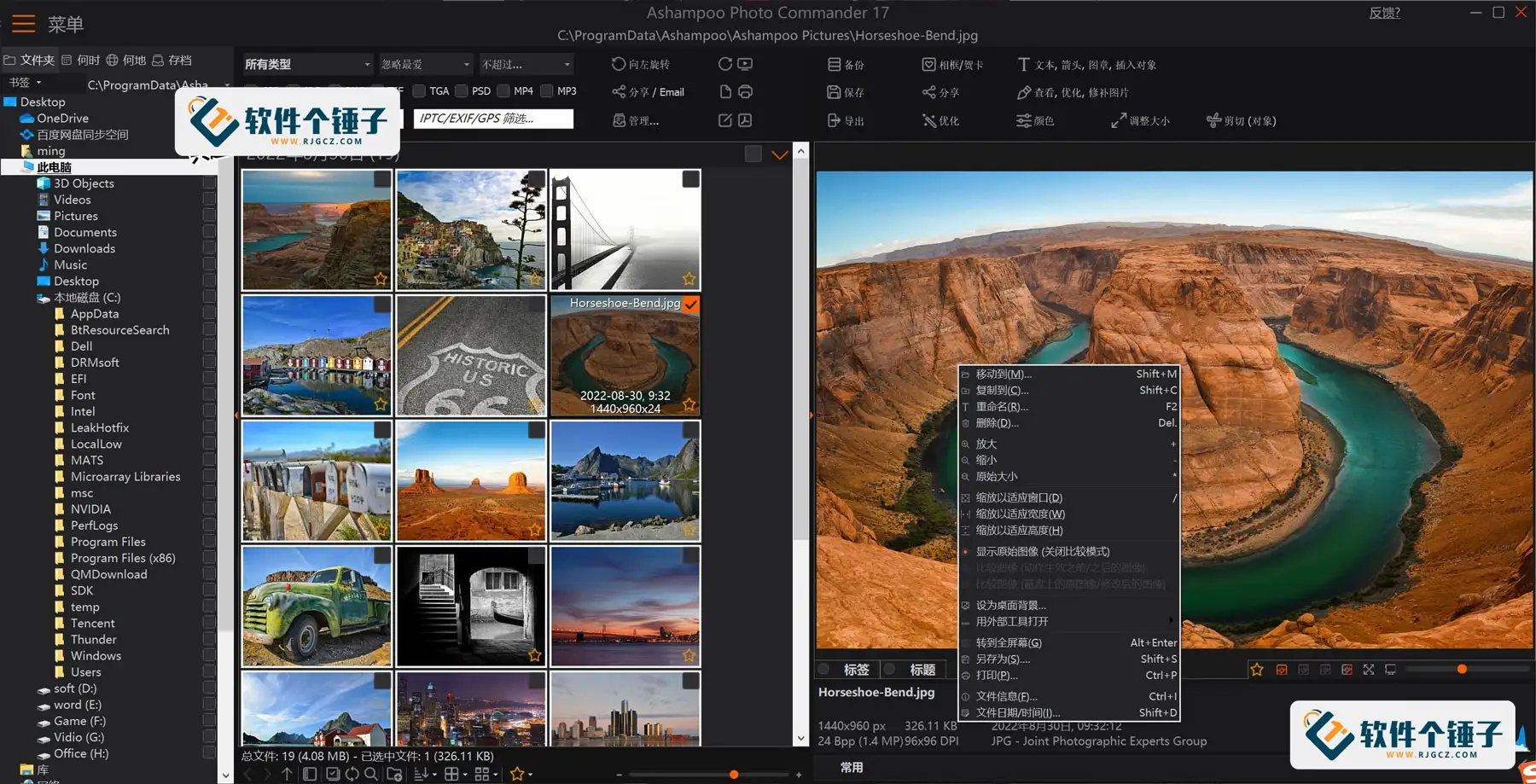Toggle the 标签 radio button below the preview

(824, 670)
